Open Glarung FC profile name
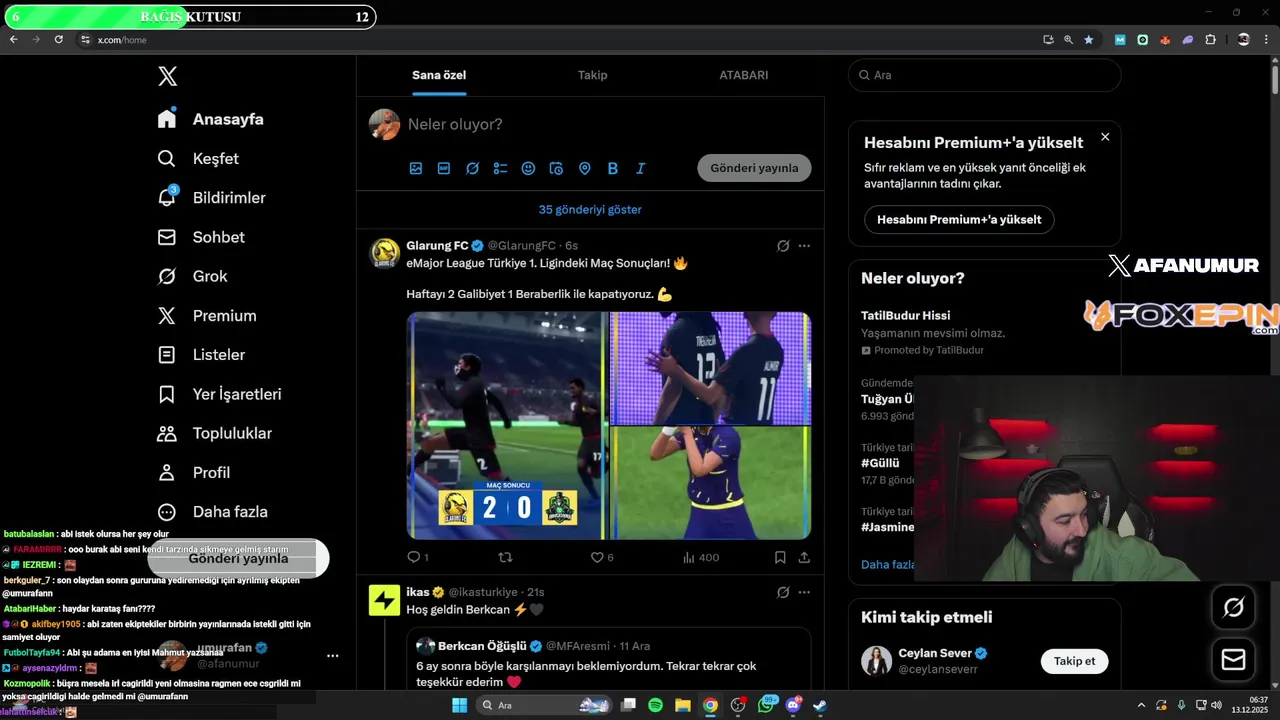 (x=437, y=245)
